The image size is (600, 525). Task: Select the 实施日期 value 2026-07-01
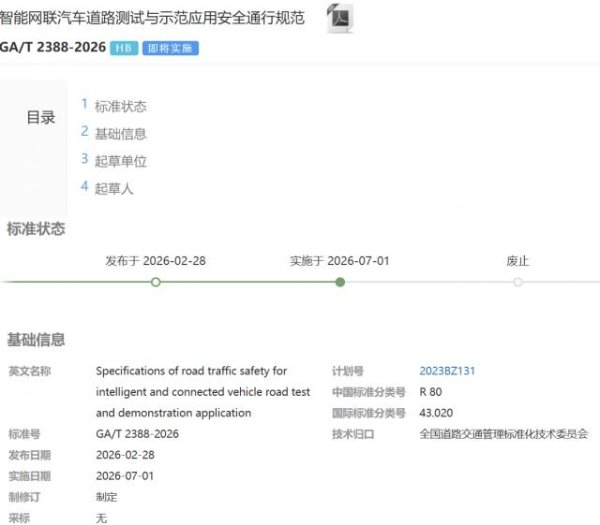tap(125, 476)
